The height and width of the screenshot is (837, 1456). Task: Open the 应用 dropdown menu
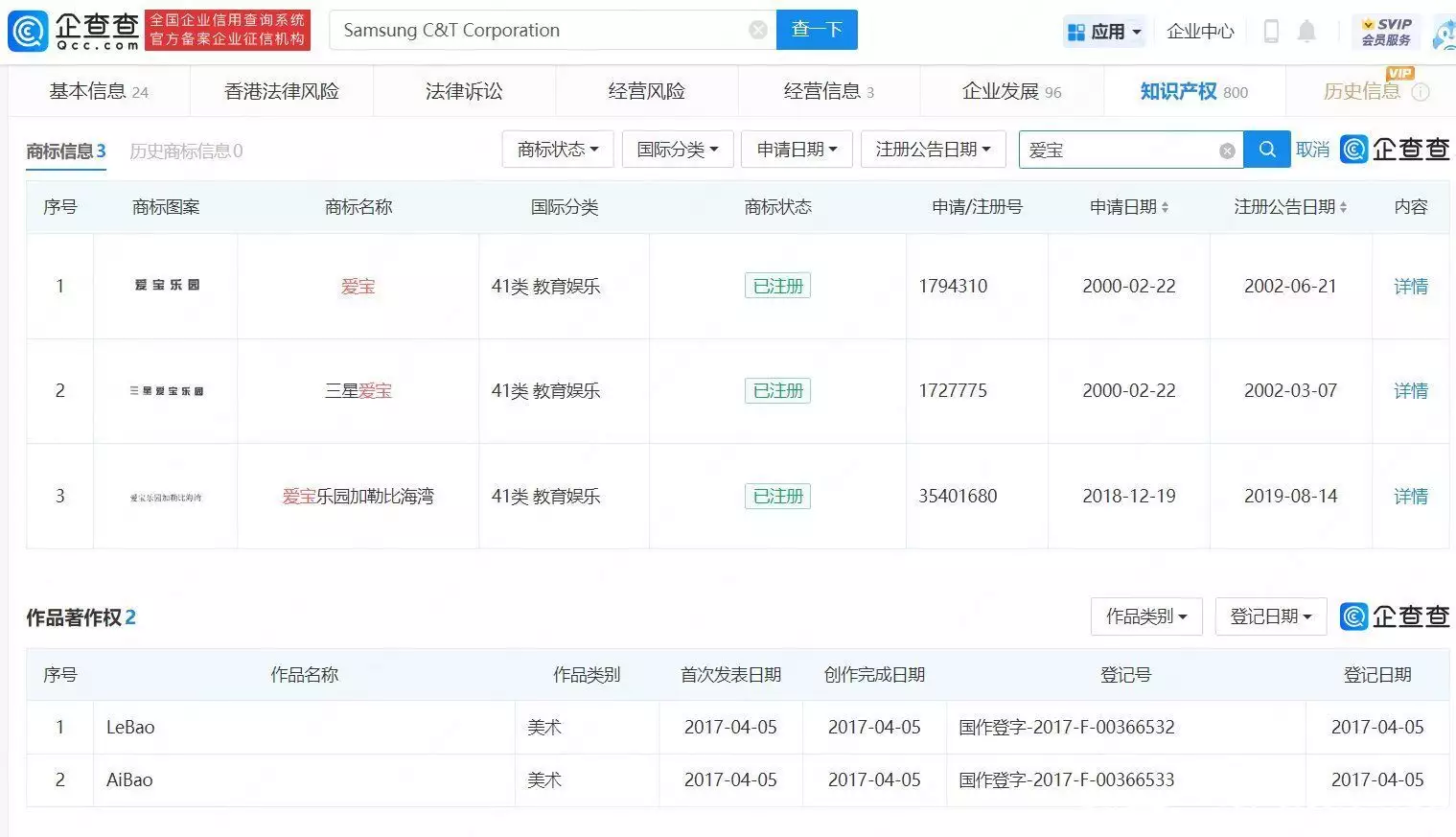point(1104,31)
